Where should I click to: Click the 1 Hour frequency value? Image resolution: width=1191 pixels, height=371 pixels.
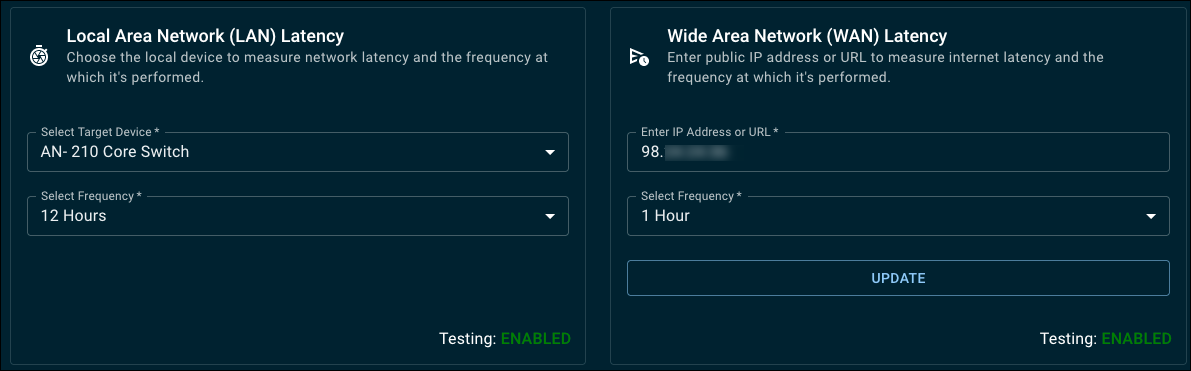(x=665, y=216)
